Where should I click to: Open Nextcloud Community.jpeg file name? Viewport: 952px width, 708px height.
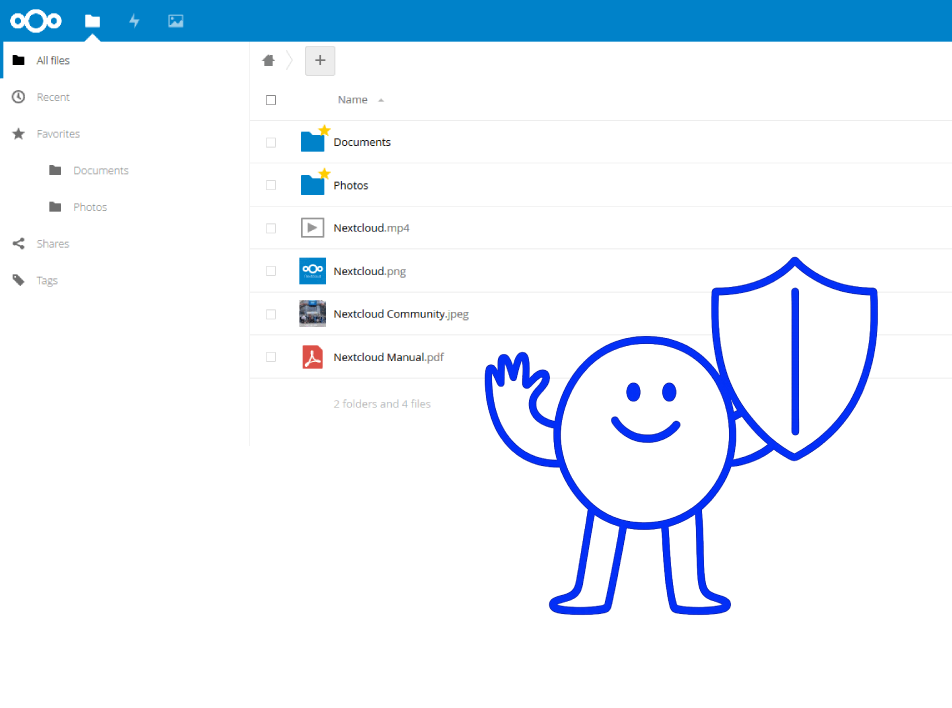401,314
